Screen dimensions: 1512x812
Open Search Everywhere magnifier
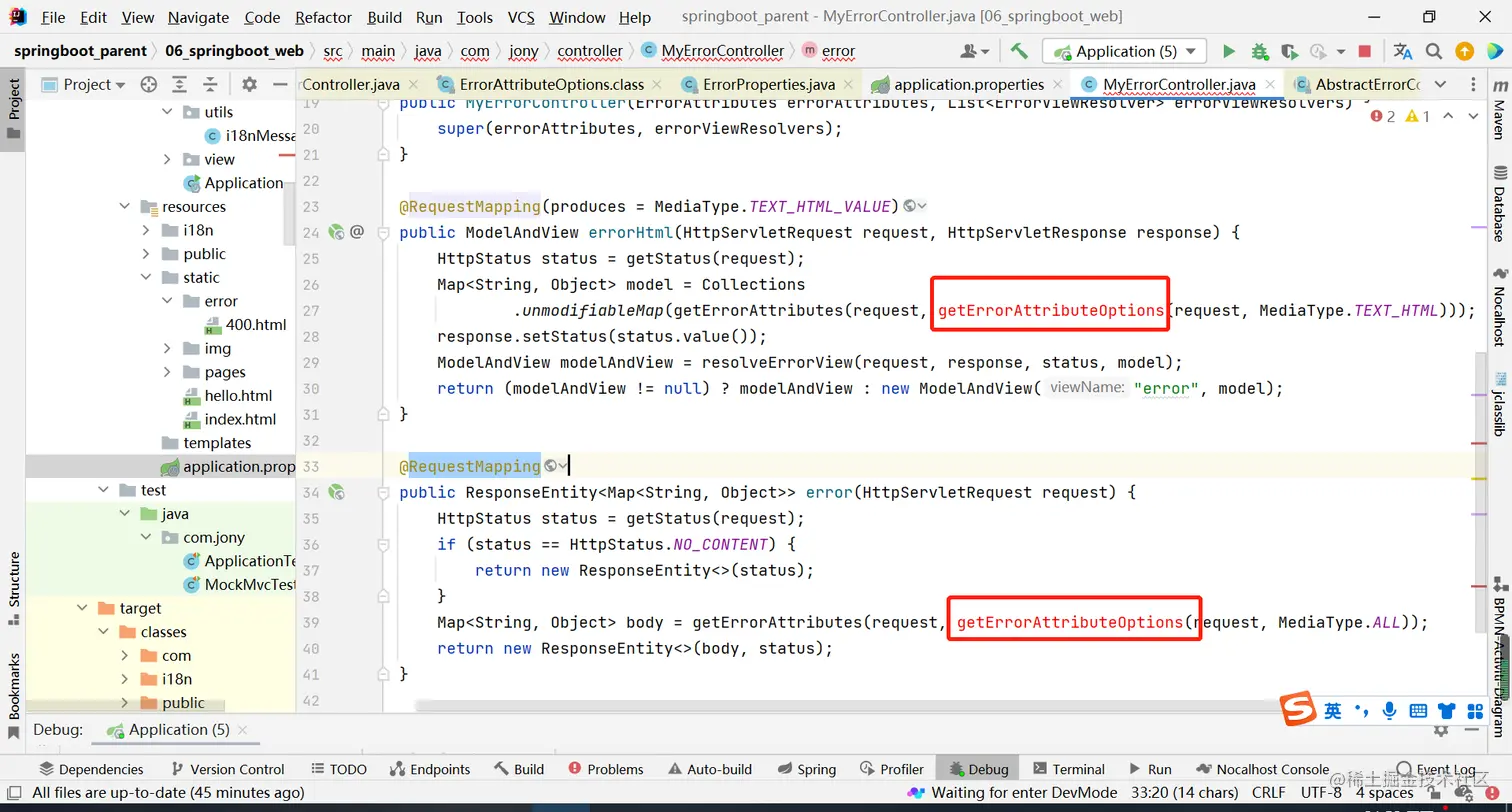[1434, 51]
